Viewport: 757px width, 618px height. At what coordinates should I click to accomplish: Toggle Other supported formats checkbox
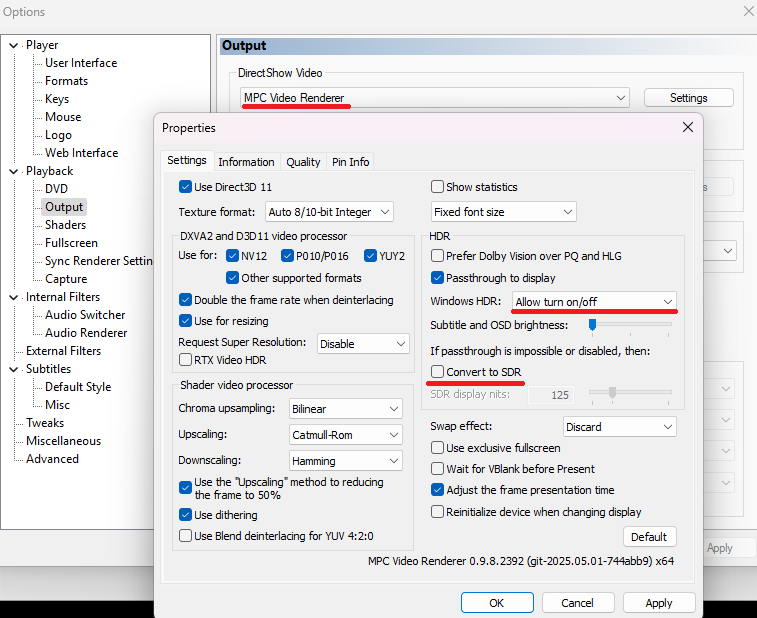coord(232,278)
